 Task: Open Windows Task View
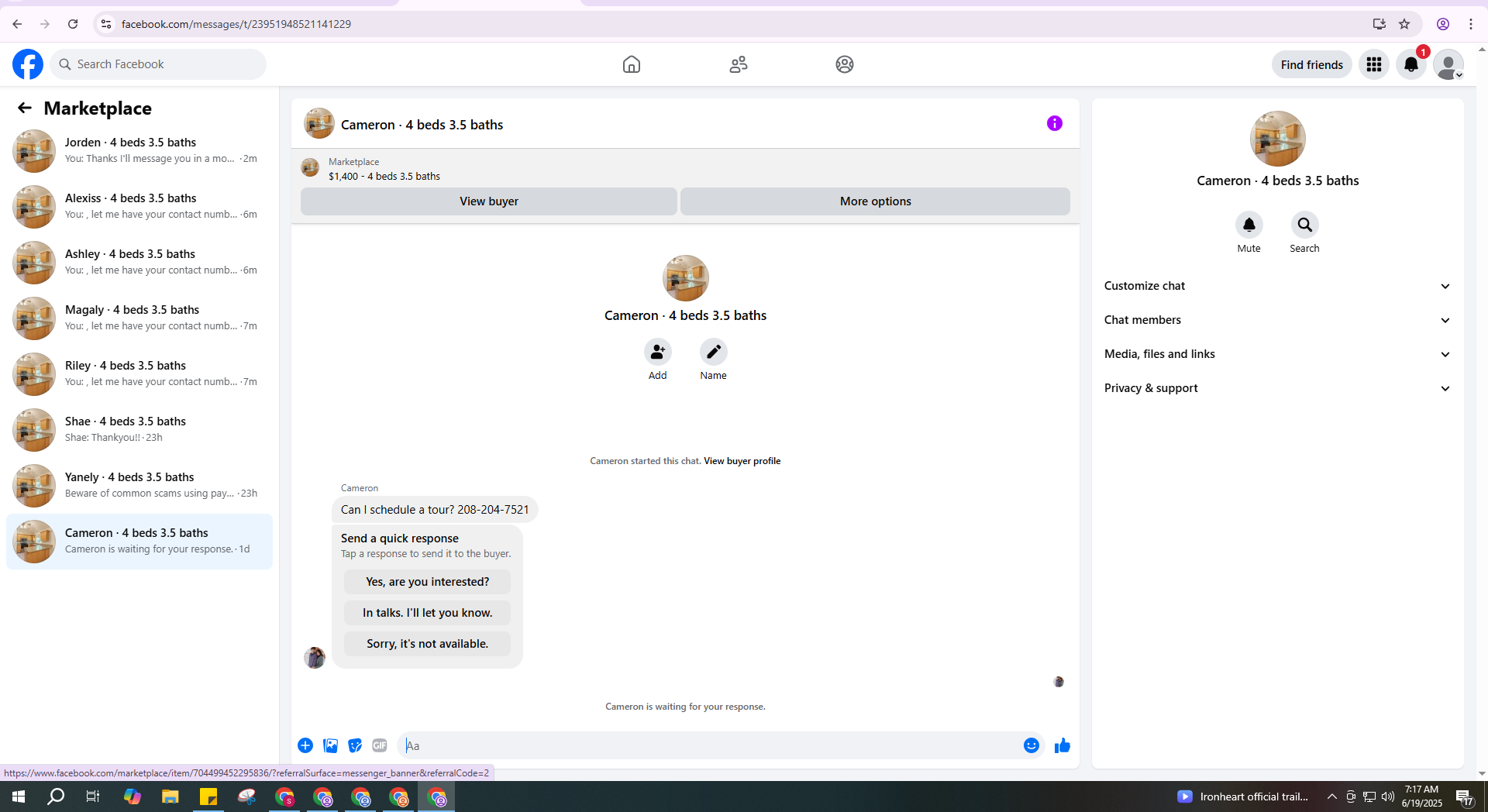pyautogui.click(x=93, y=797)
